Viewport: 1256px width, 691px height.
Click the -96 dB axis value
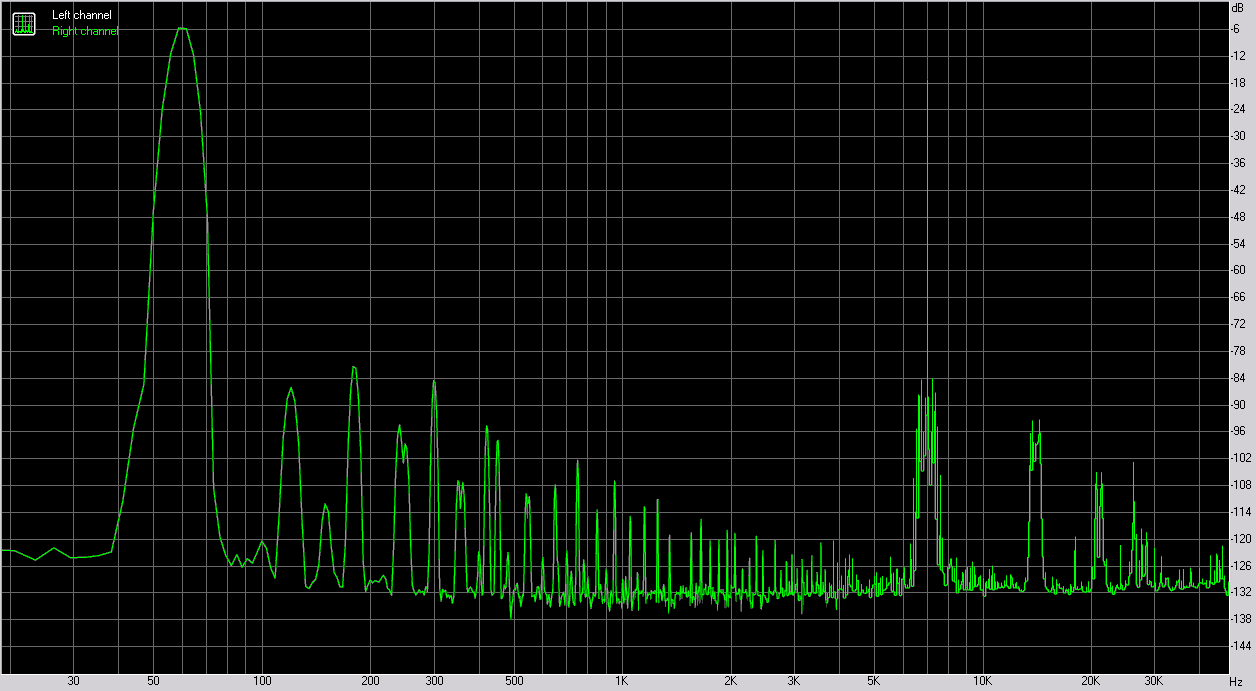[1240, 432]
